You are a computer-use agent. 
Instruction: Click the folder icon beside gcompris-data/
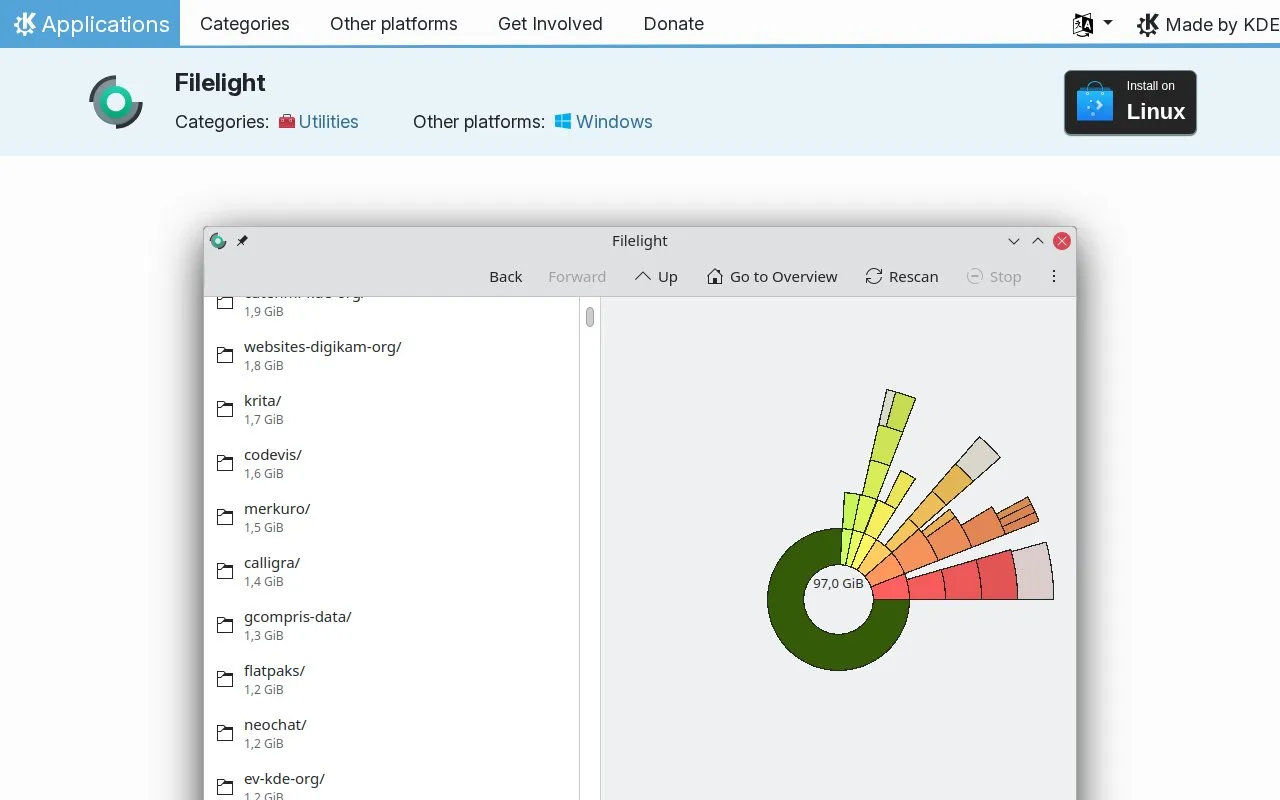(x=225, y=625)
